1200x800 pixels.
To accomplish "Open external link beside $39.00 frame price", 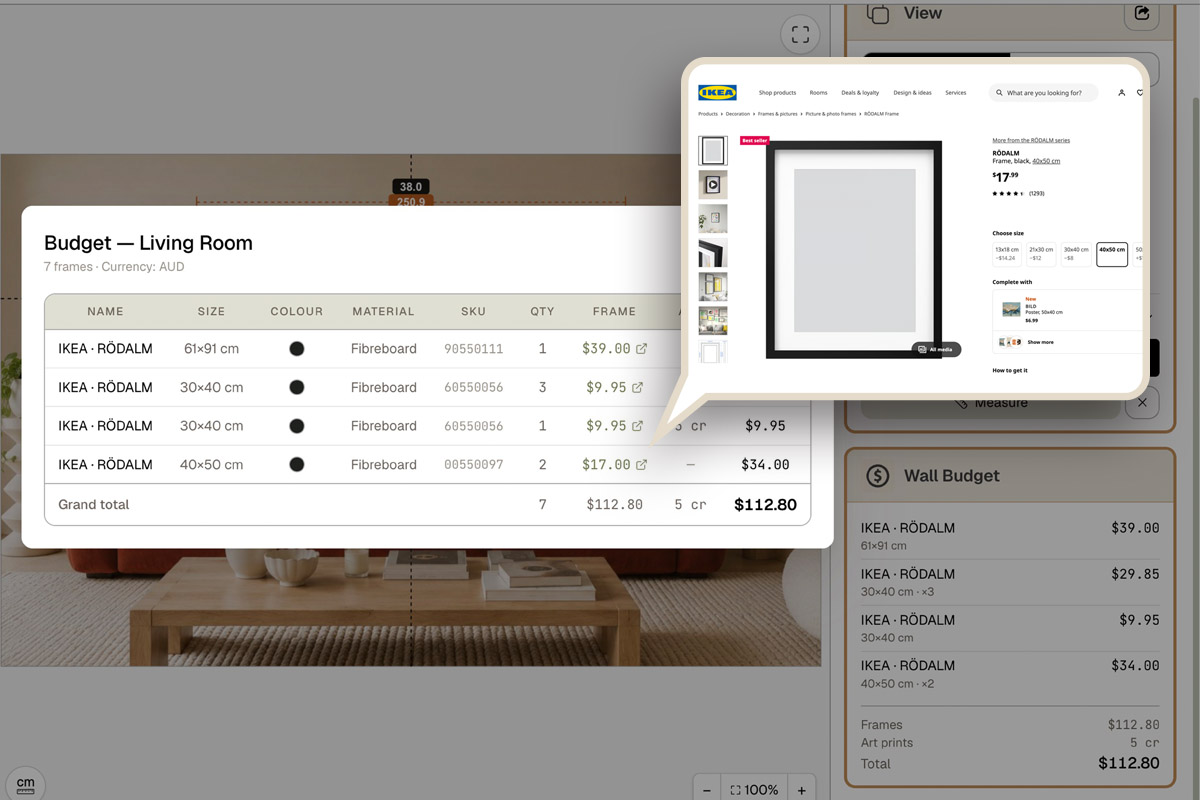I will (x=641, y=349).
